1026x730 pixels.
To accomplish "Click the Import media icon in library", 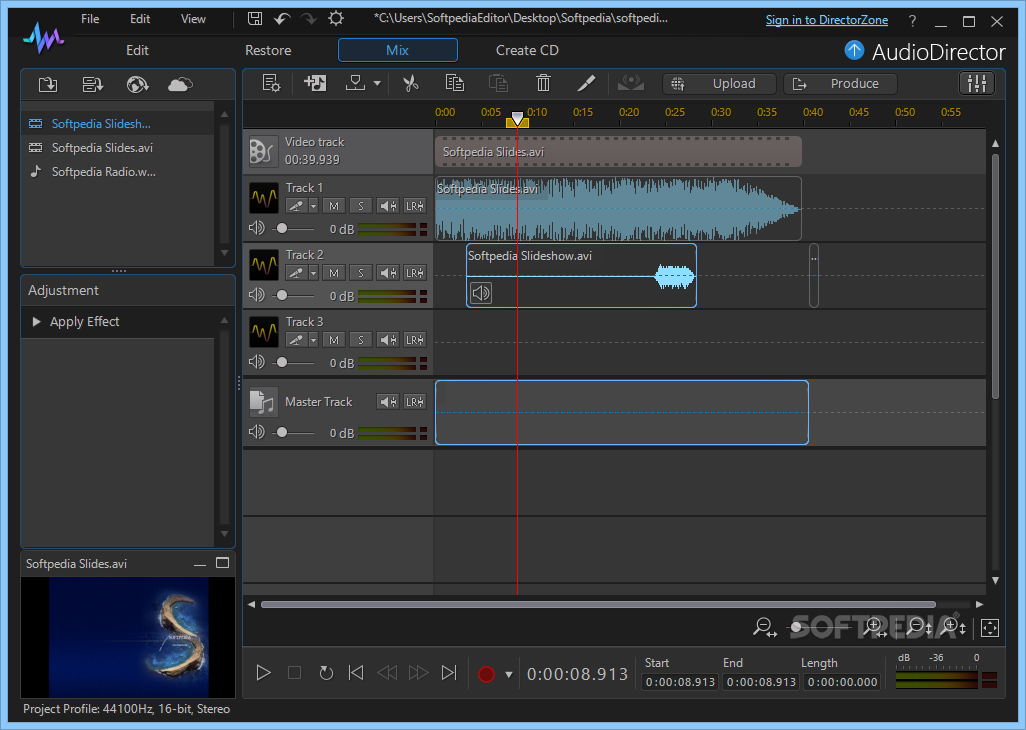I will point(48,84).
